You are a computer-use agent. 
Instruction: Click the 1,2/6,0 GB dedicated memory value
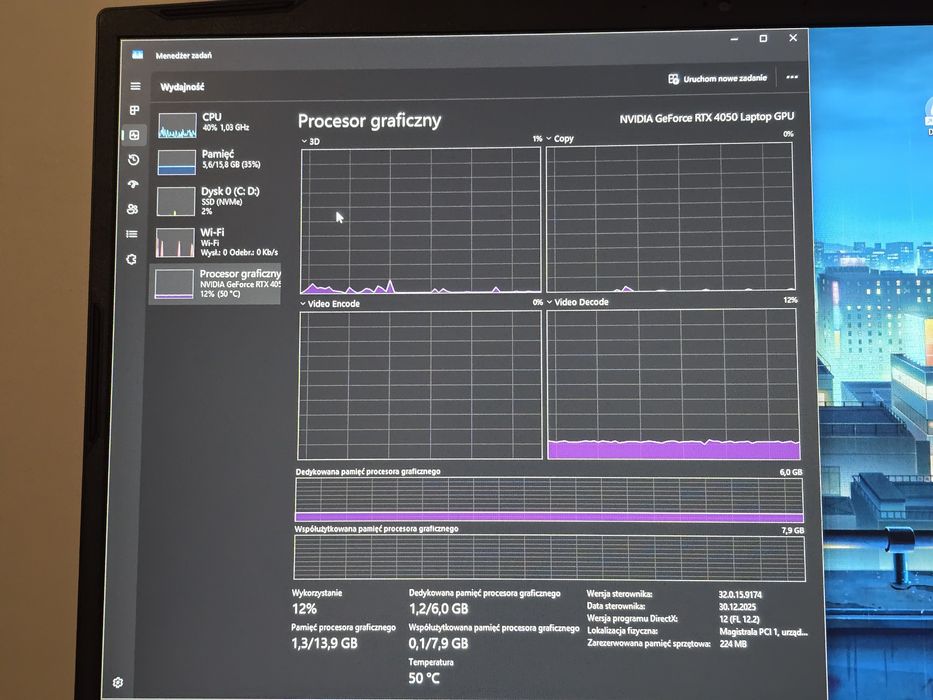pyautogui.click(x=439, y=608)
